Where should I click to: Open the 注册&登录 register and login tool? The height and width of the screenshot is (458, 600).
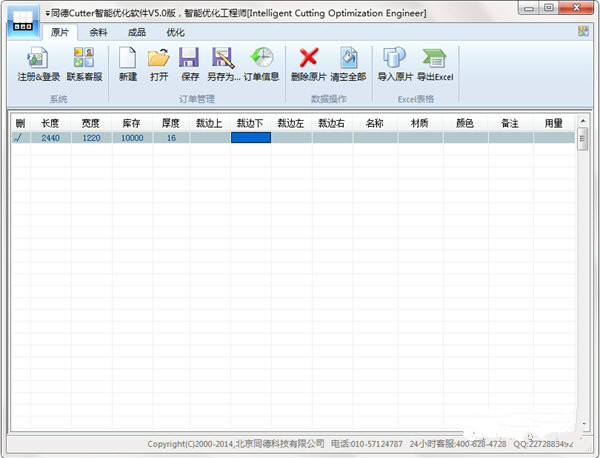pos(38,64)
